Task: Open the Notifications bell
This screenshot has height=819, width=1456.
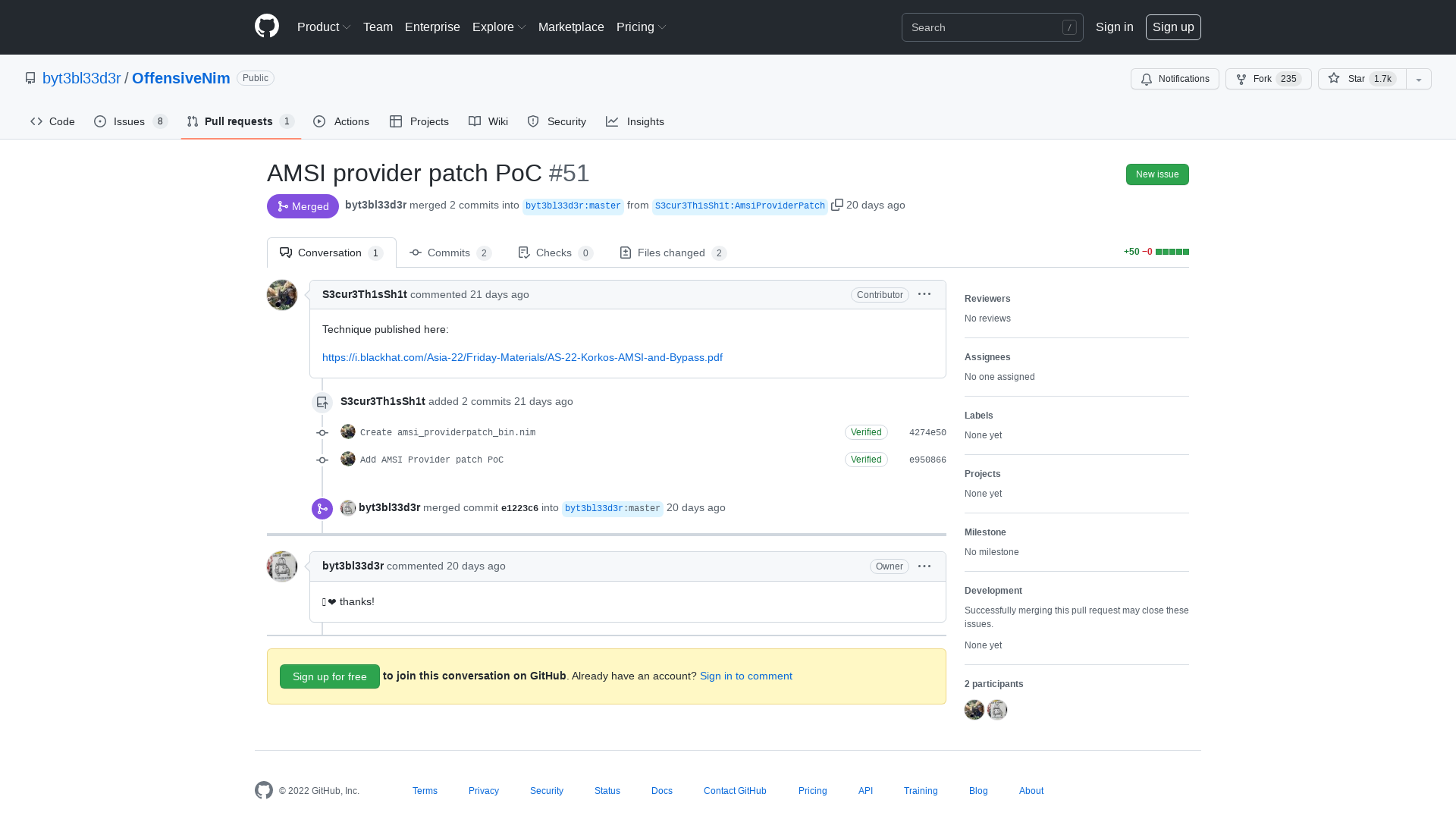Action: [1147, 79]
